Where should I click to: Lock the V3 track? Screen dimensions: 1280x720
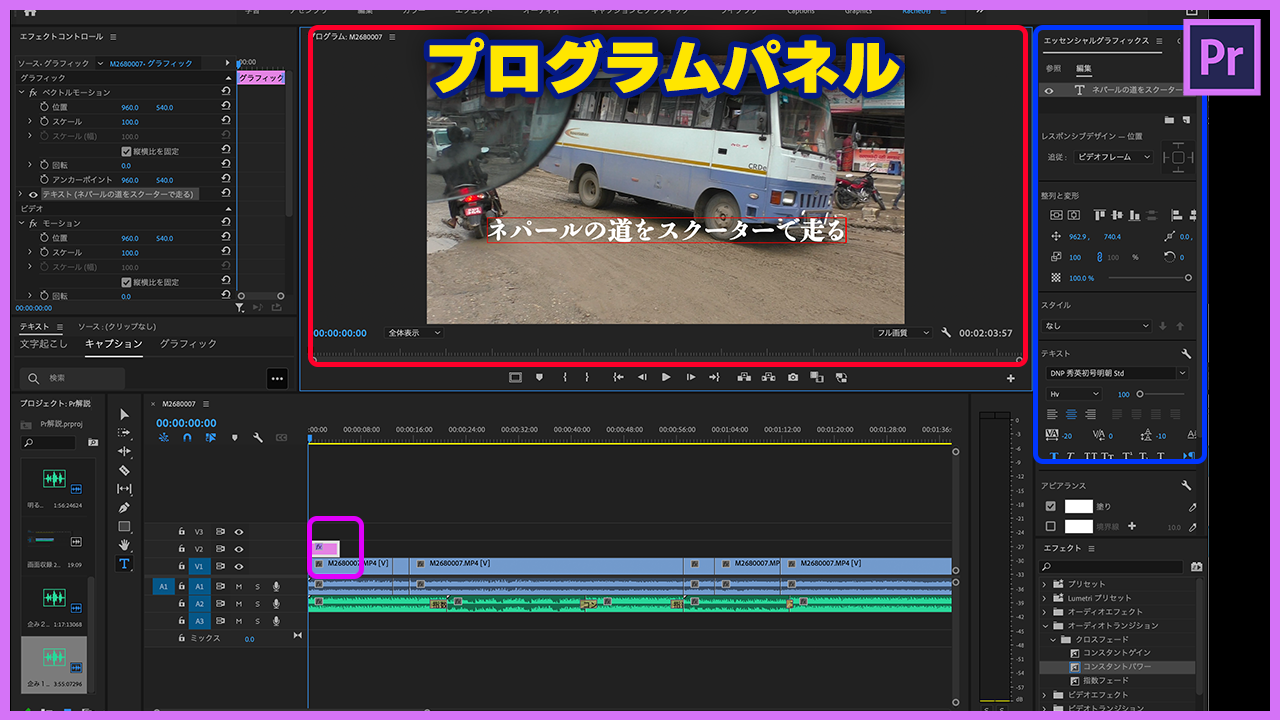click(x=181, y=532)
